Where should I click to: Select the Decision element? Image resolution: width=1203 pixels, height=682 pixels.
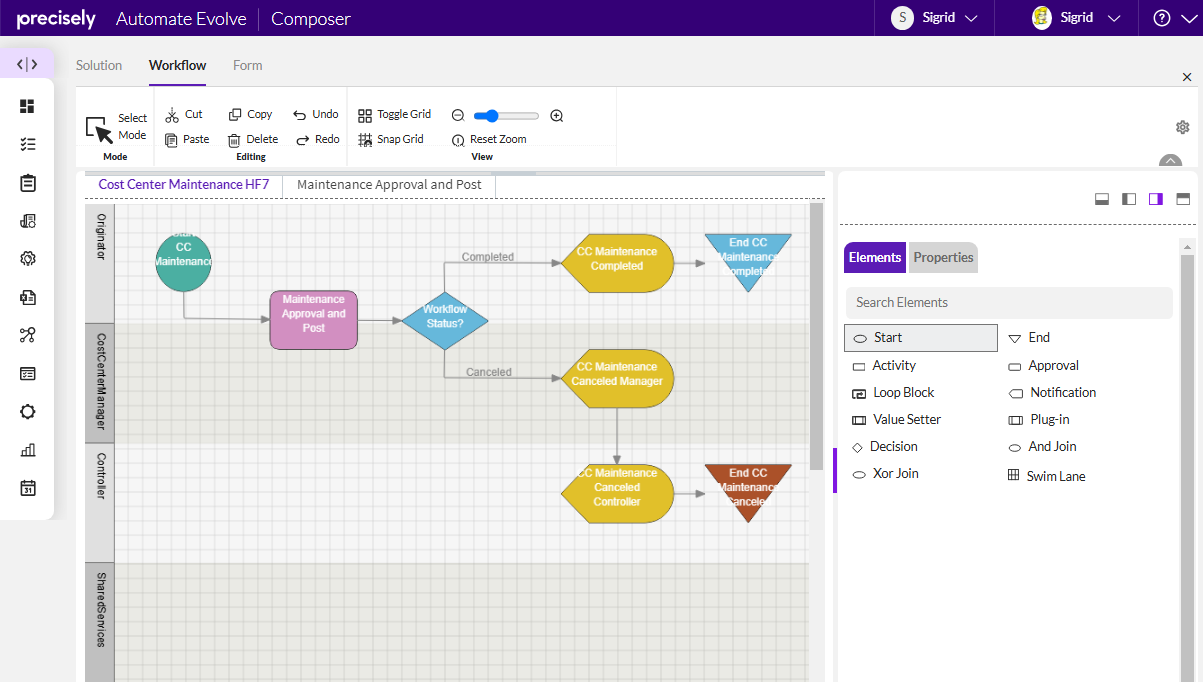884,447
